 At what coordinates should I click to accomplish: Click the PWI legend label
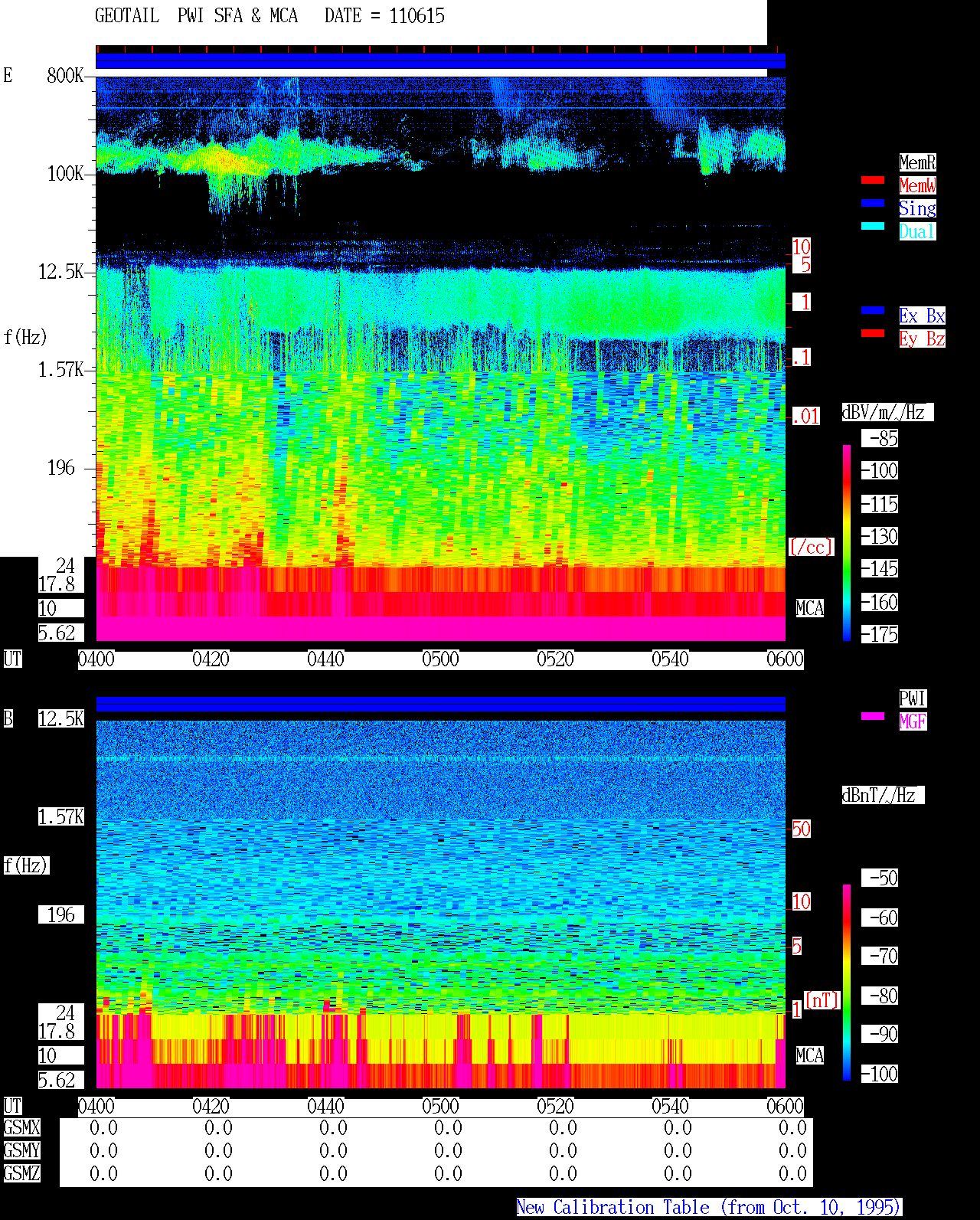(913, 698)
